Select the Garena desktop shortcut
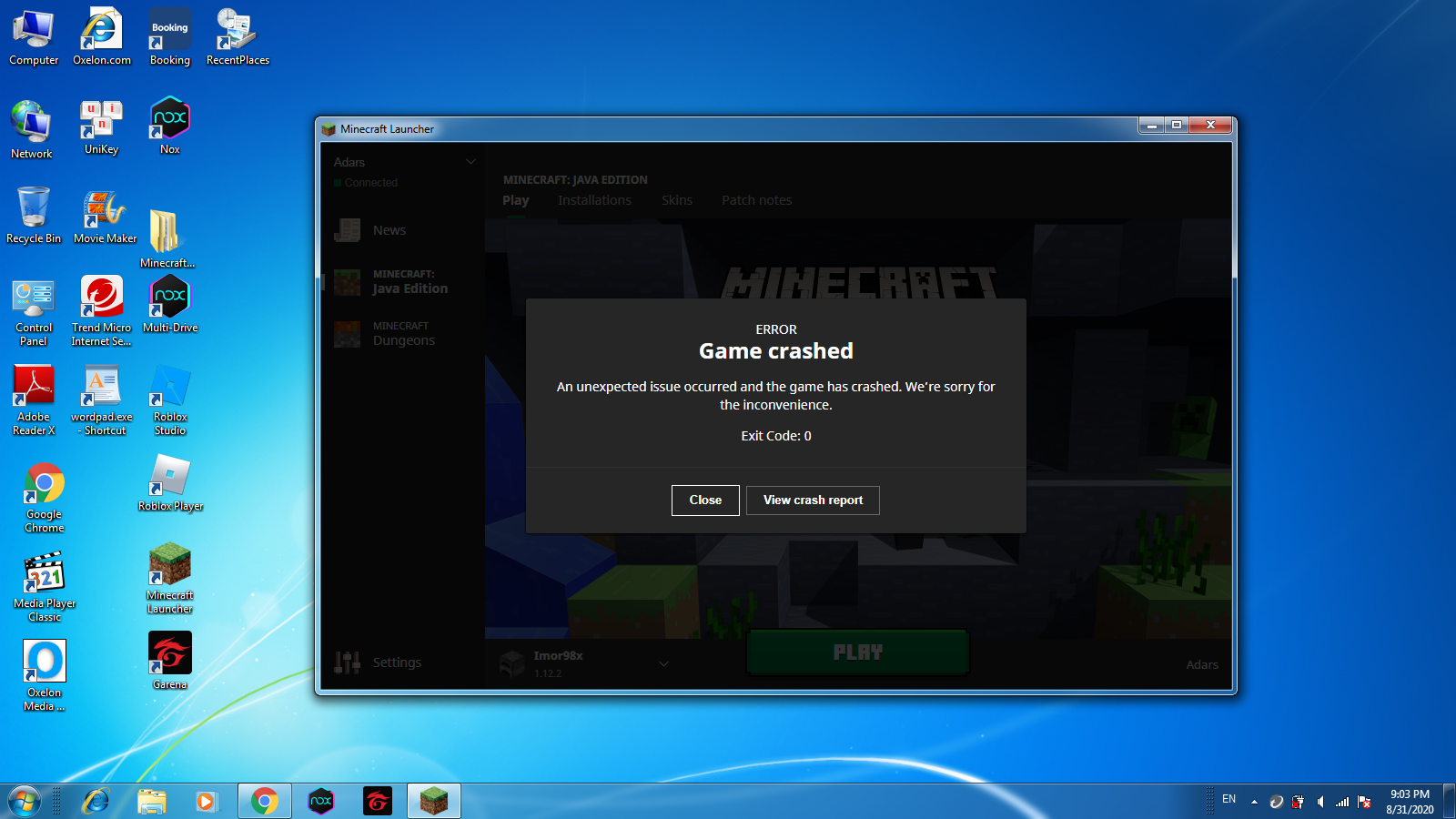 (170, 661)
